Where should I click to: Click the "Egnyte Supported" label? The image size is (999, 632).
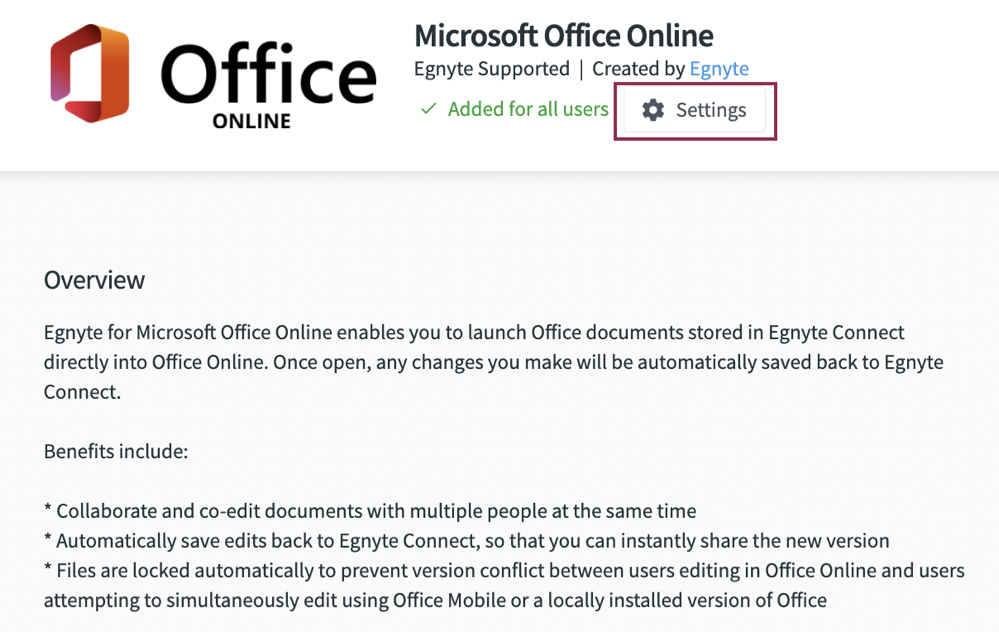click(492, 69)
